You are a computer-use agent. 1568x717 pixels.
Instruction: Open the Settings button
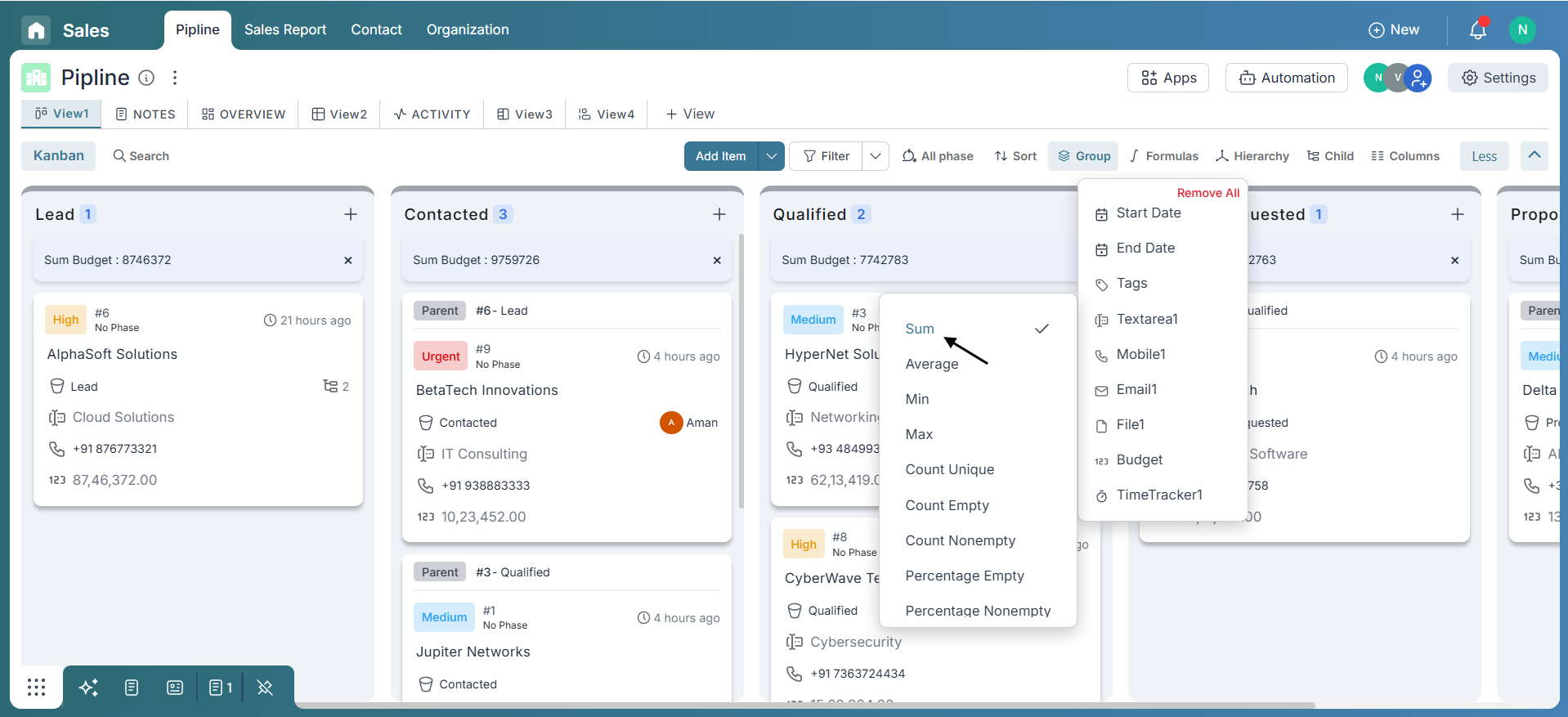coord(1498,78)
